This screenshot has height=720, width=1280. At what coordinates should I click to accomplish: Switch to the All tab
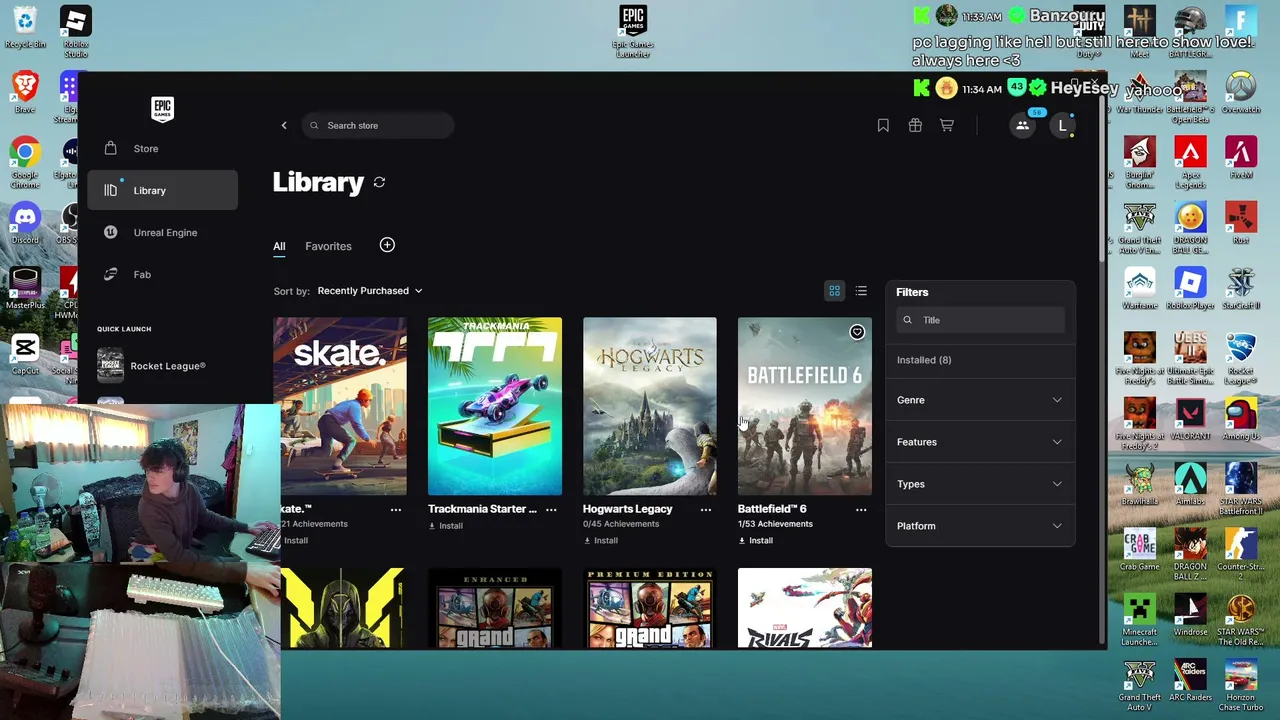[x=279, y=246]
